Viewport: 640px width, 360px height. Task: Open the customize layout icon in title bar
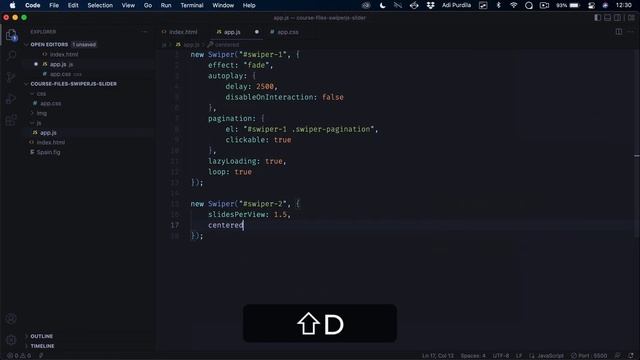pos(631,18)
